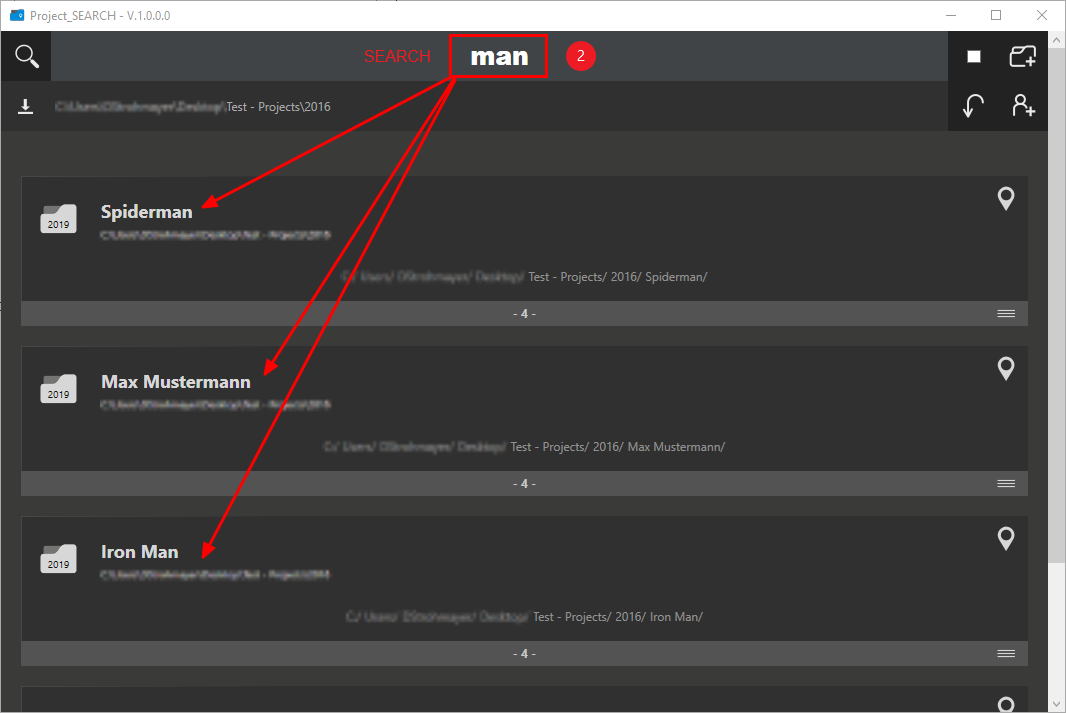Open the Spiderman 2019 folder icon
Screen dimensions: 1066x713
point(58,218)
